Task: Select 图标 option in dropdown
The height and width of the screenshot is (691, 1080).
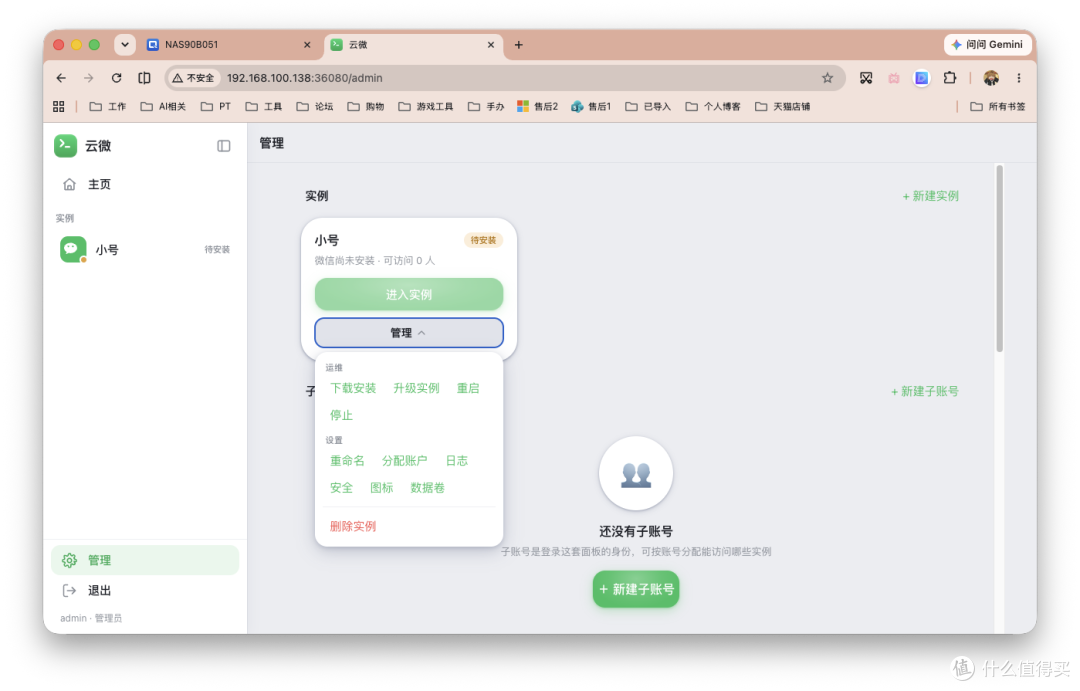Action: tap(382, 487)
